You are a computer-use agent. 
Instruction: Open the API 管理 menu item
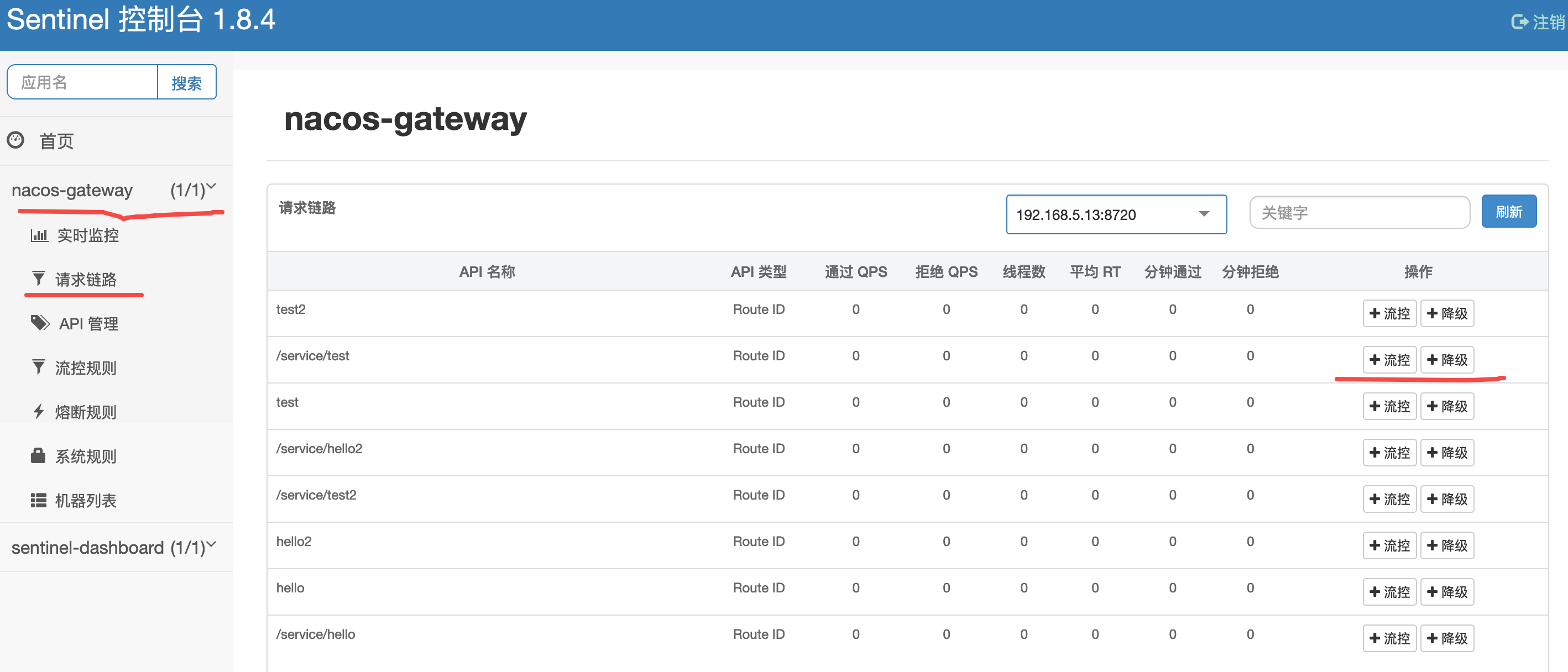88,323
